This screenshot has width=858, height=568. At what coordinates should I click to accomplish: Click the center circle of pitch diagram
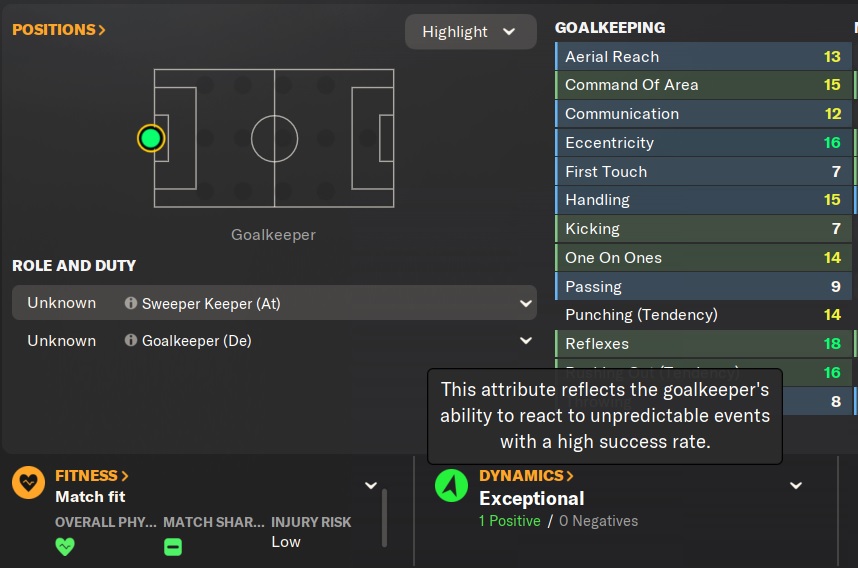tap(274, 138)
